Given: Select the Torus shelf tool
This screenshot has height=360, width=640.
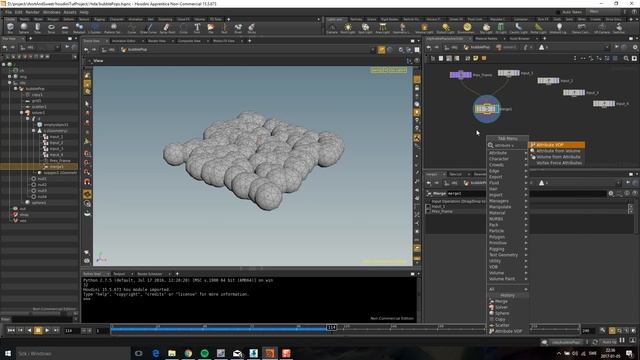Looking at the screenshot, I should 51,28.
